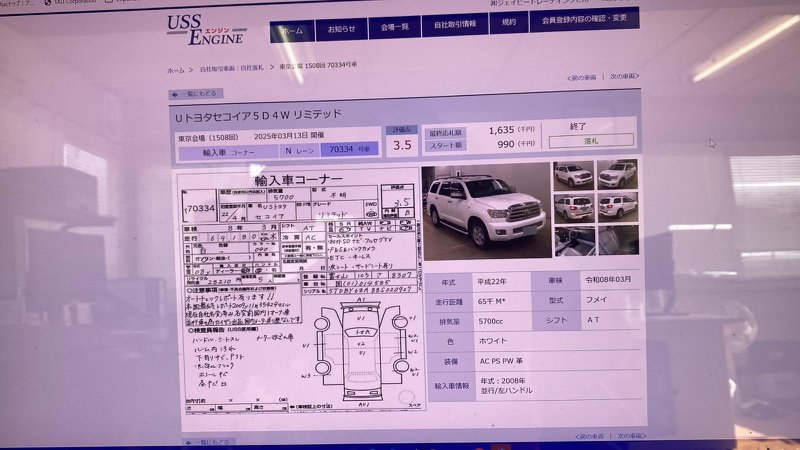The image size is (800, 450).
Task: Click the 年式：2008年 import info text
Action: click(x=503, y=381)
